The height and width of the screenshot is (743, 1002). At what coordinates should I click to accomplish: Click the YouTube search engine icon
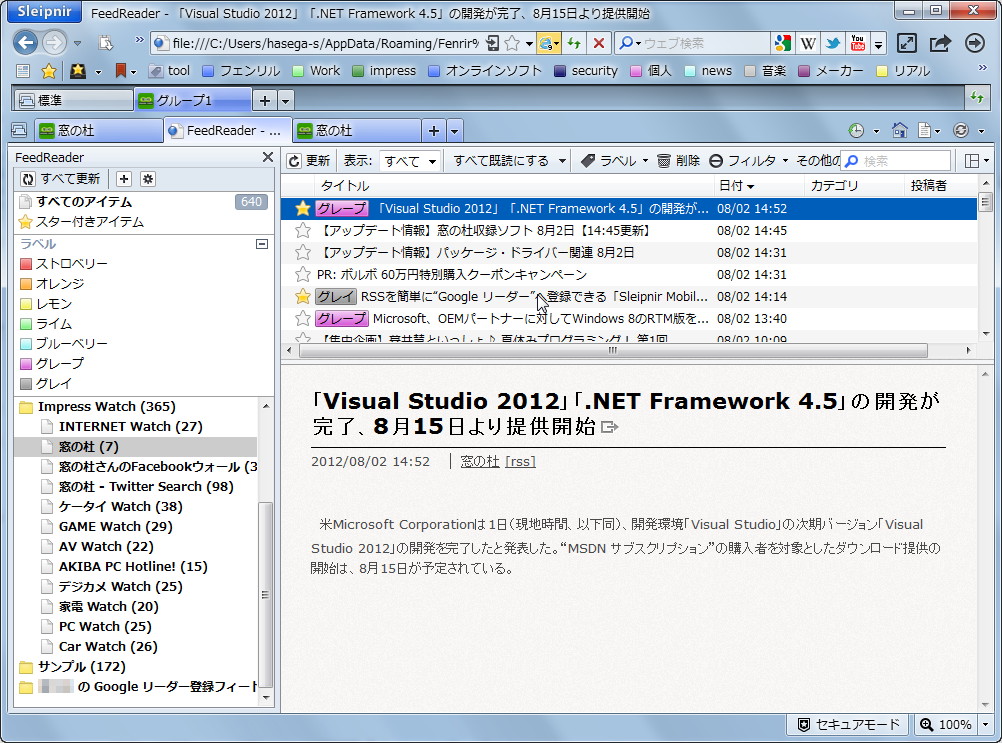tap(858, 43)
